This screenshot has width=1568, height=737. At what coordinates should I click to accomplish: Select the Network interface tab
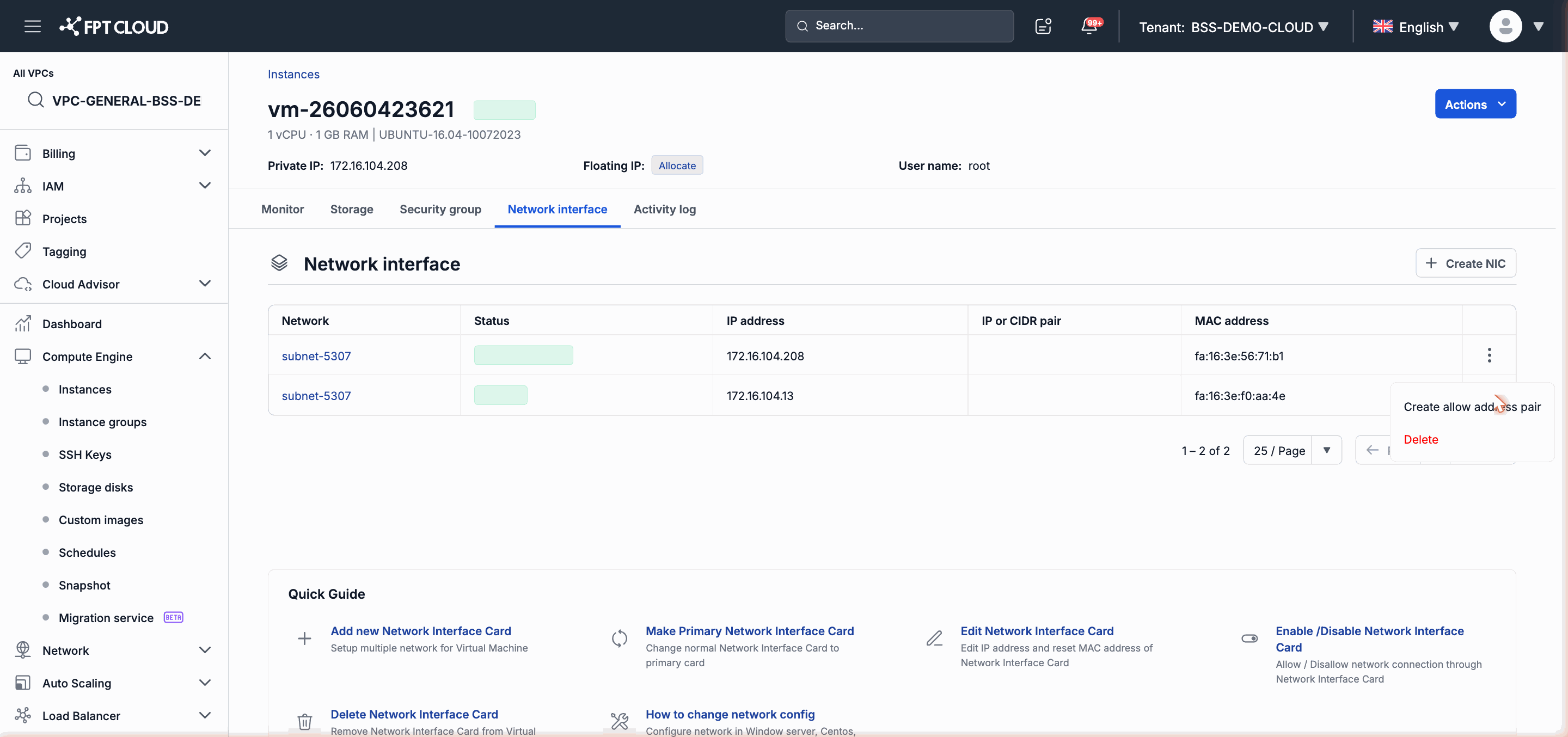(557, 209)
